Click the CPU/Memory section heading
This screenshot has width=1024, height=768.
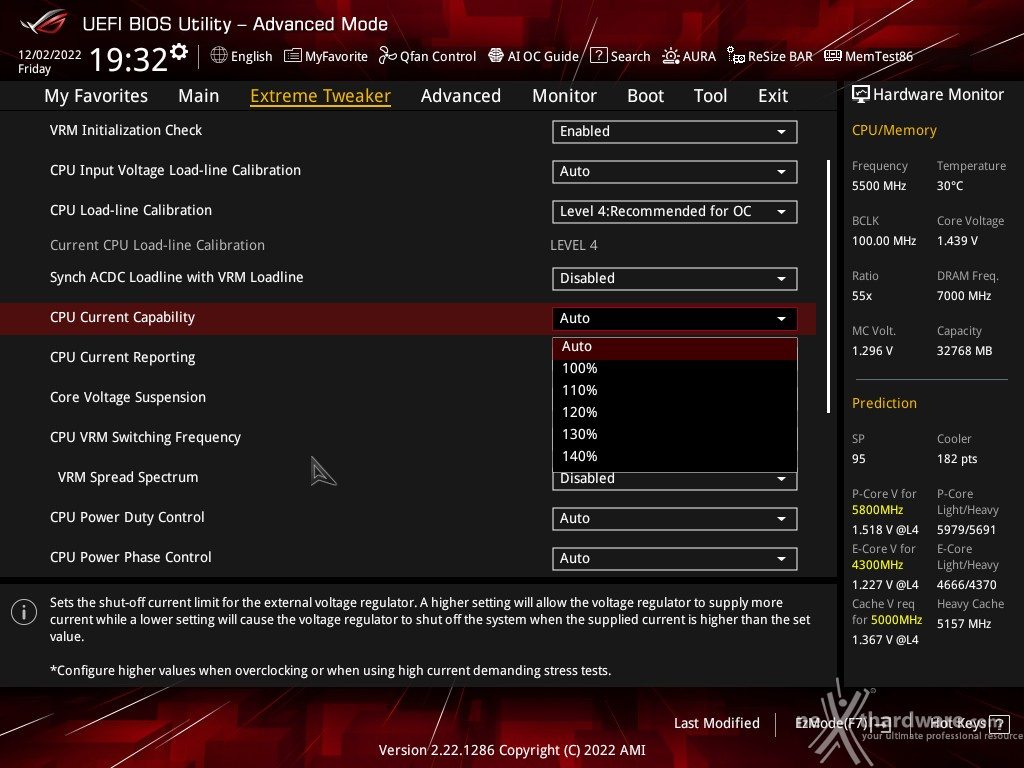pos(894,131)
